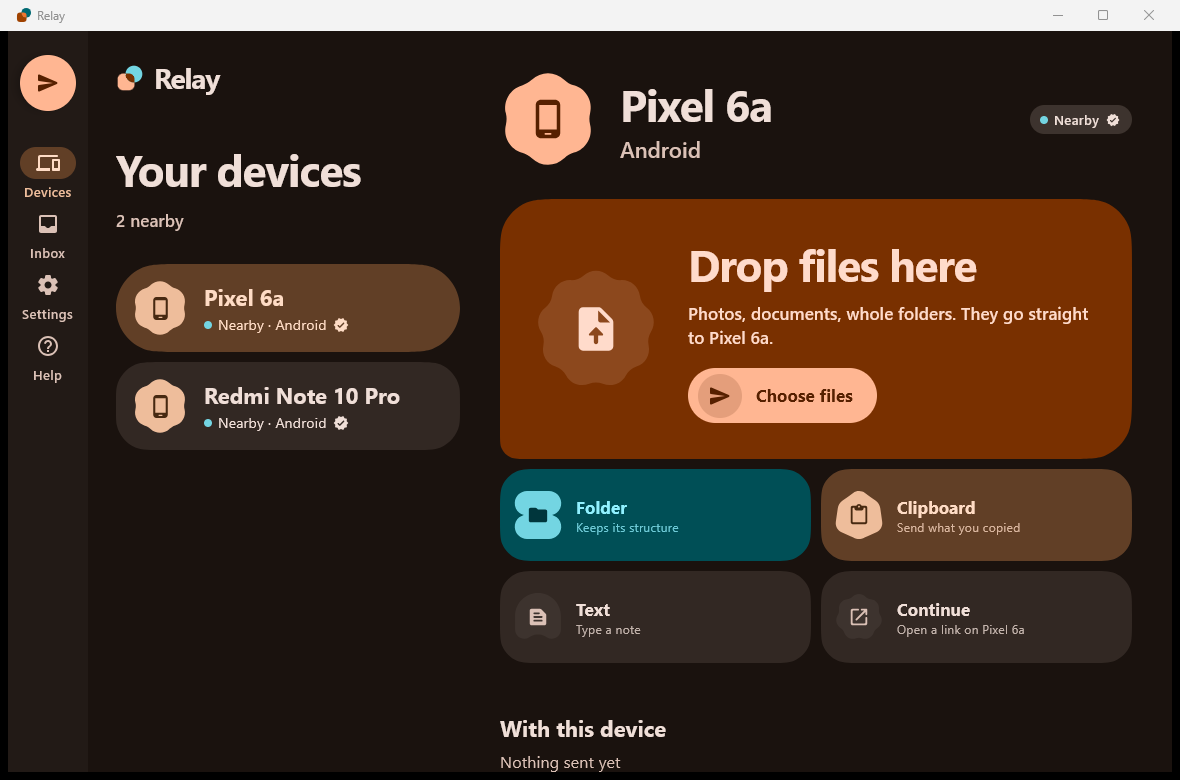
Task: Click the phone icon on the Redmi Note 10 Pro card
Action: [x=160, y=406]
